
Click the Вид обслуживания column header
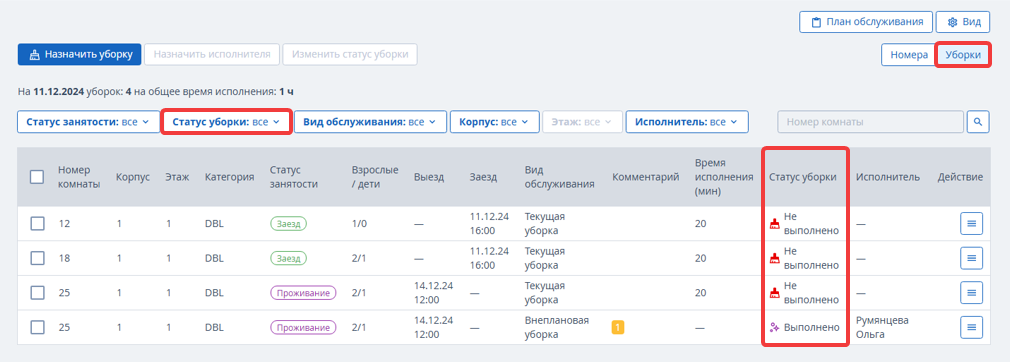coord(559,176)
